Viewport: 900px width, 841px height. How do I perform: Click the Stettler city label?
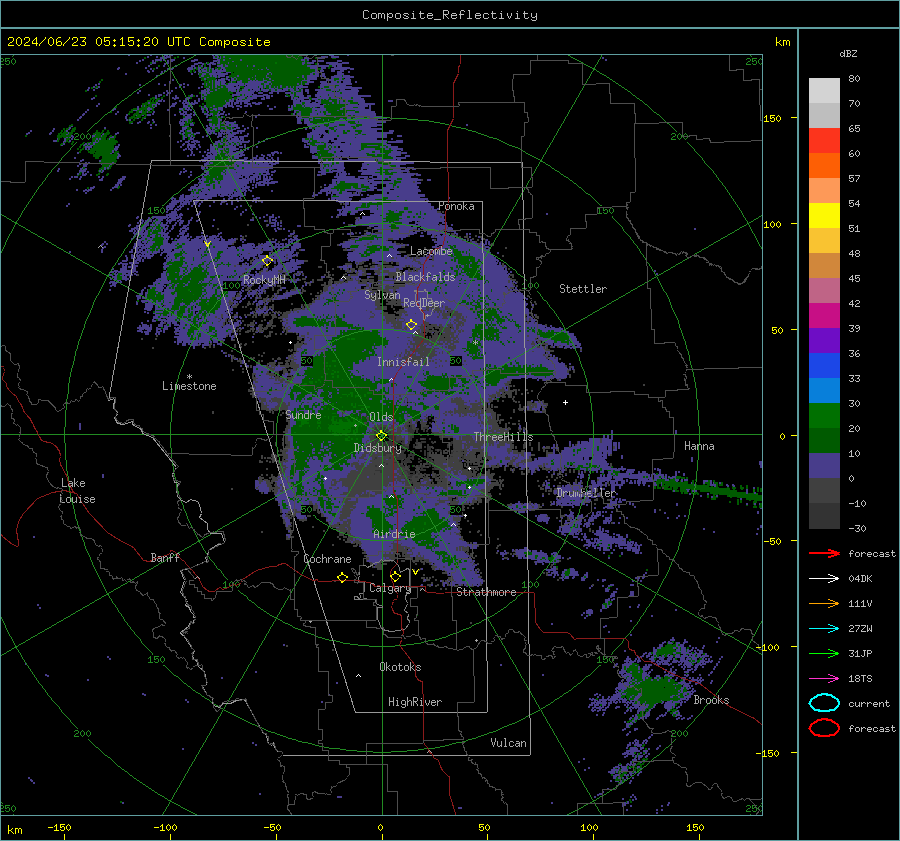coord(583,289)
